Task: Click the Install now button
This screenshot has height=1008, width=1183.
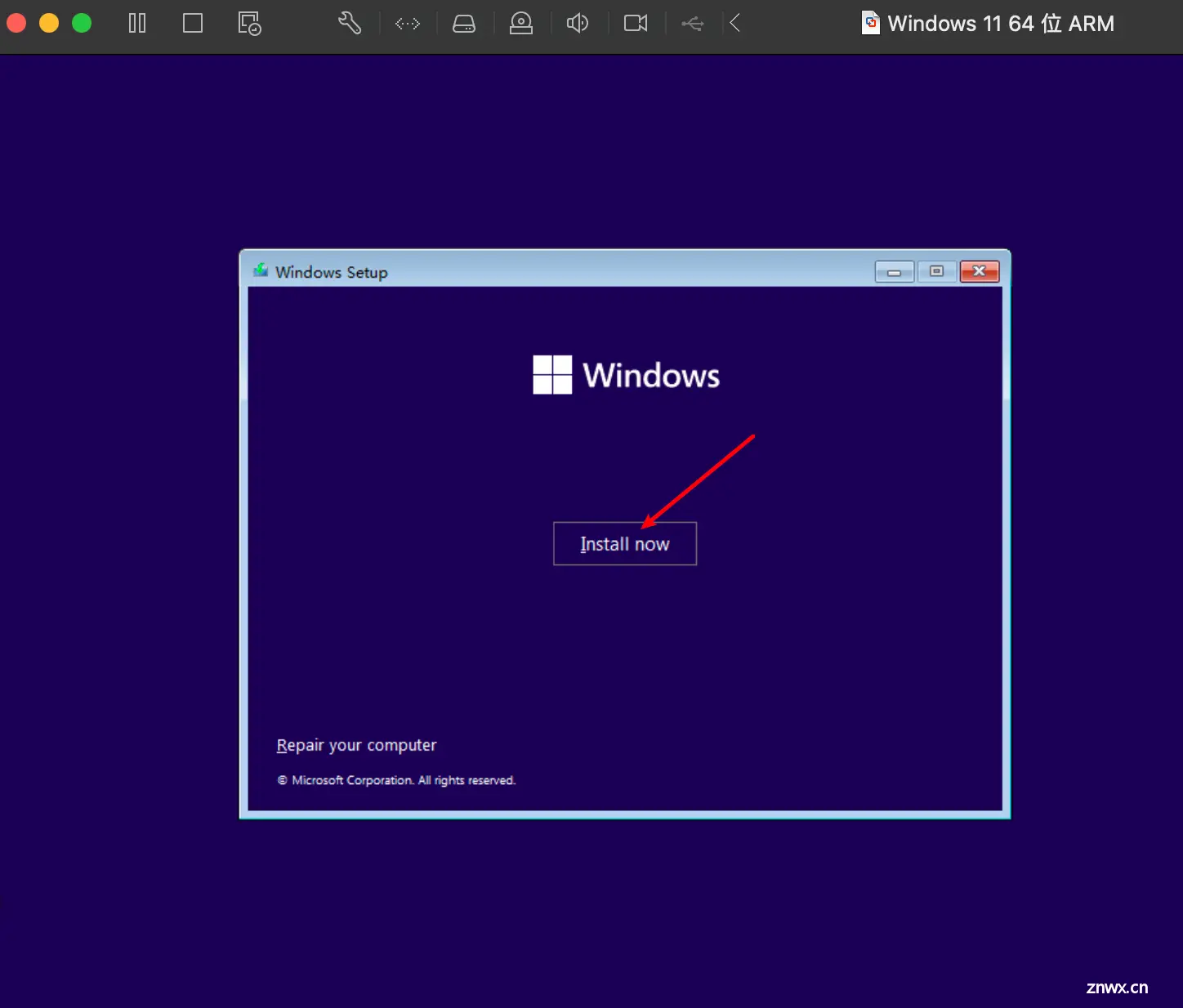Action: [x=625, y=543]
